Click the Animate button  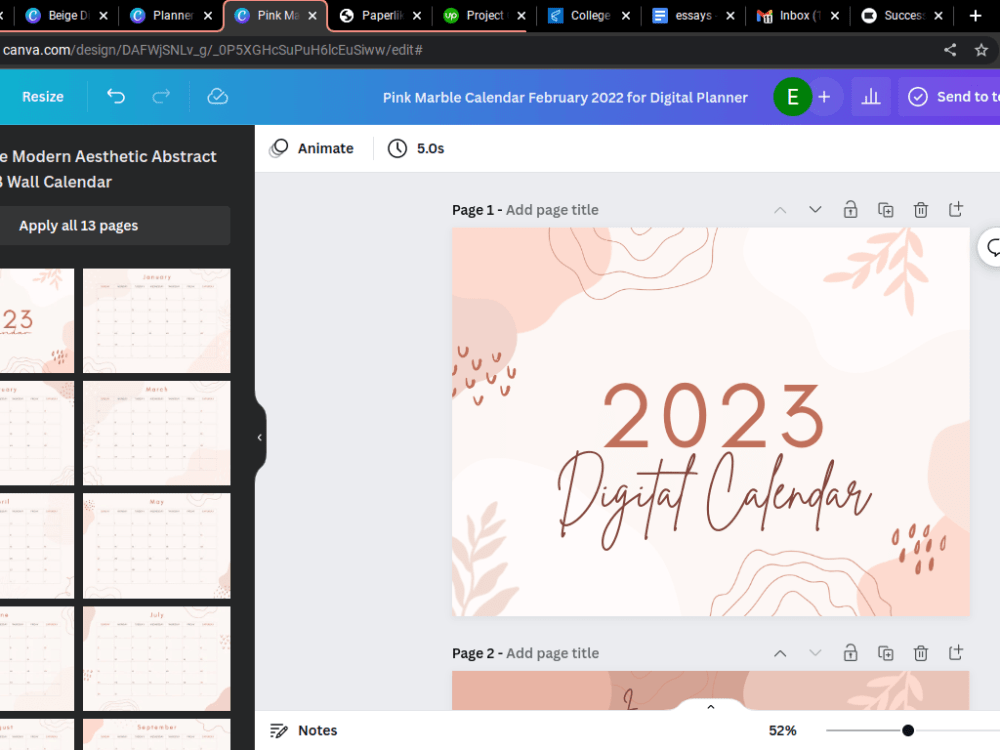tap(311, 148)
